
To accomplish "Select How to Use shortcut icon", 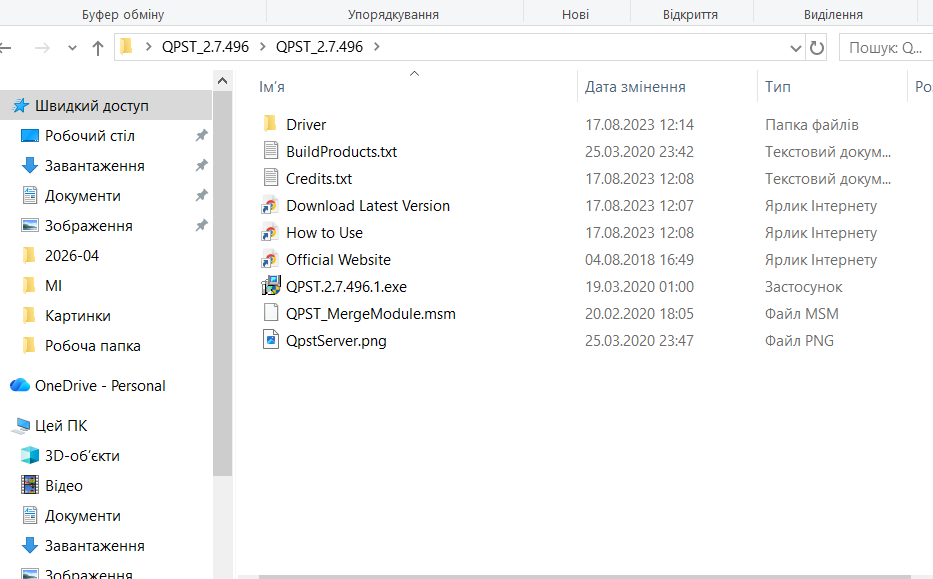I will click(x=270, y=232).
